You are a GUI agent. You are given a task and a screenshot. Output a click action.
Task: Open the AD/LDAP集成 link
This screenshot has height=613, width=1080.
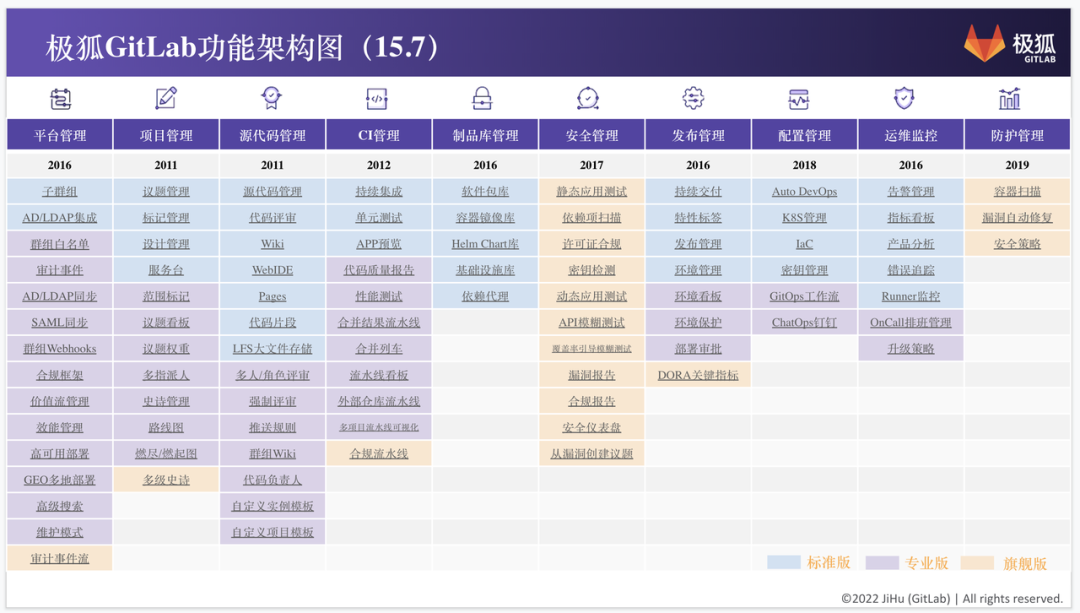60,218
